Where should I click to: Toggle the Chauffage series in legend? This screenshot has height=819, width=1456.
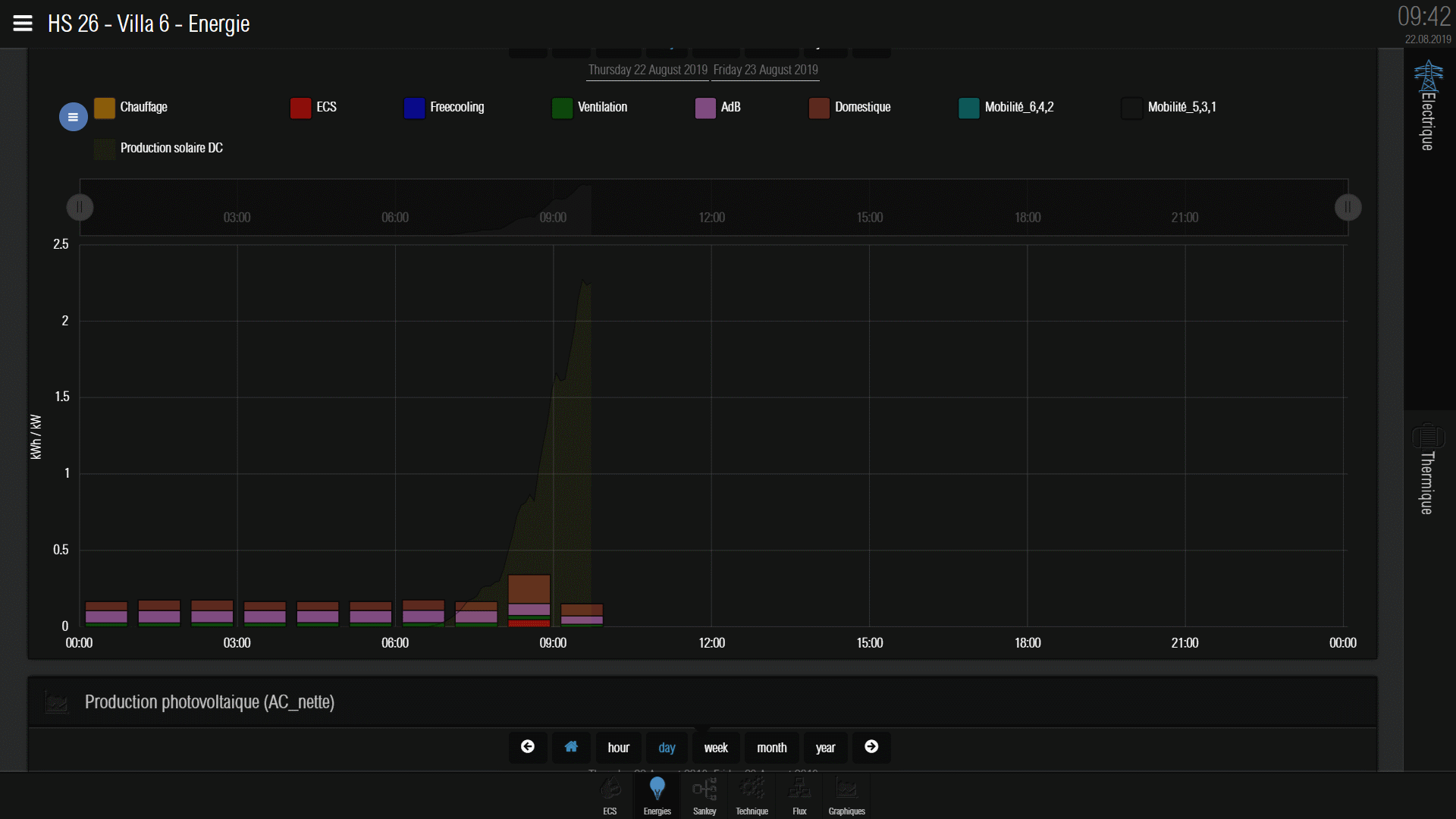[x=131, y=108]
